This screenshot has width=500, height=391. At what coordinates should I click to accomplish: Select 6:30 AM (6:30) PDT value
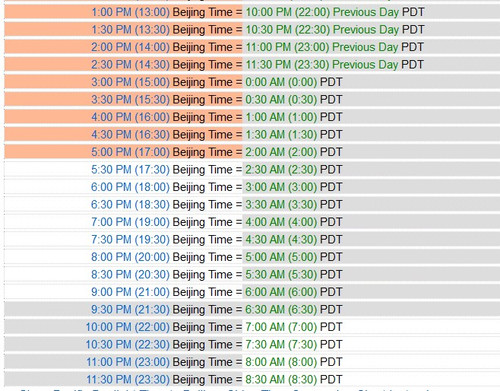coord(294,309)
